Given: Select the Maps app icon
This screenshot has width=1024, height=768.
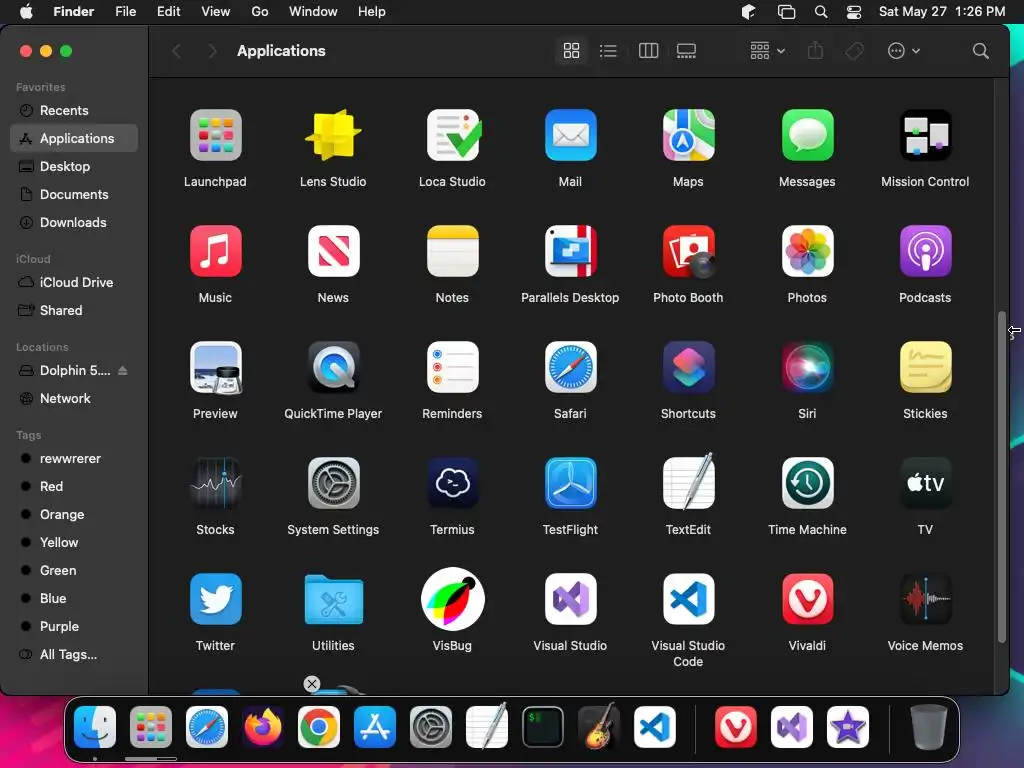Looking at the screenshot, I should (x=688, y=135).
